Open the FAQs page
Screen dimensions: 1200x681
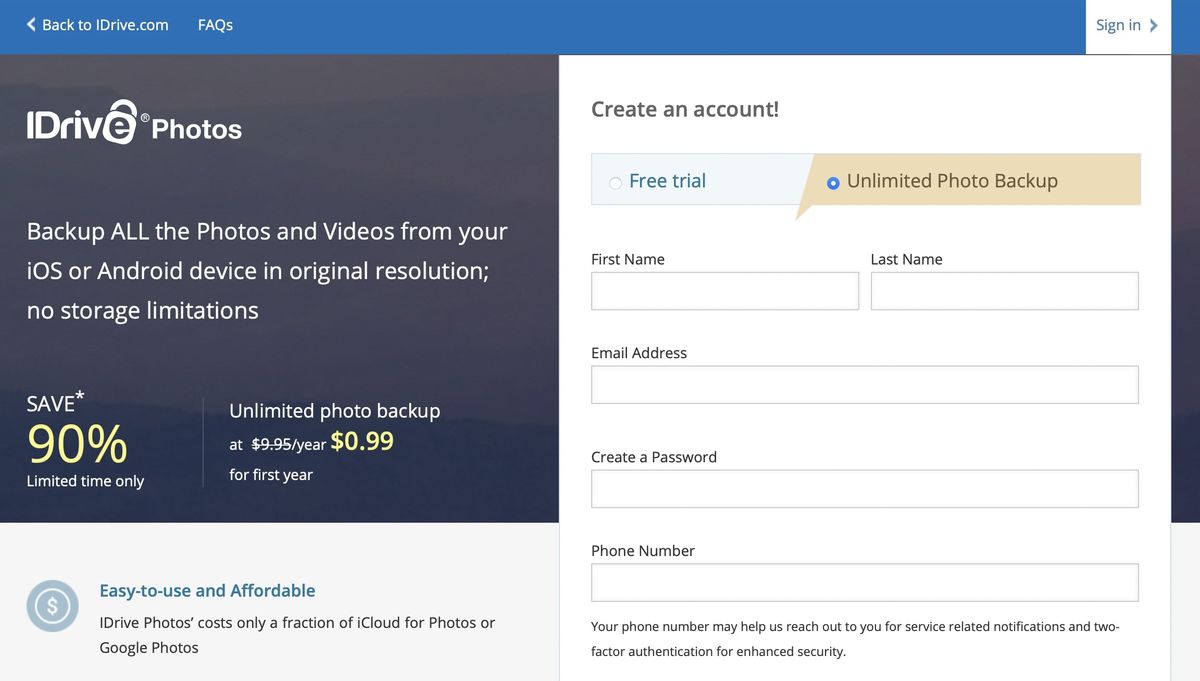(x=214, y=25)
